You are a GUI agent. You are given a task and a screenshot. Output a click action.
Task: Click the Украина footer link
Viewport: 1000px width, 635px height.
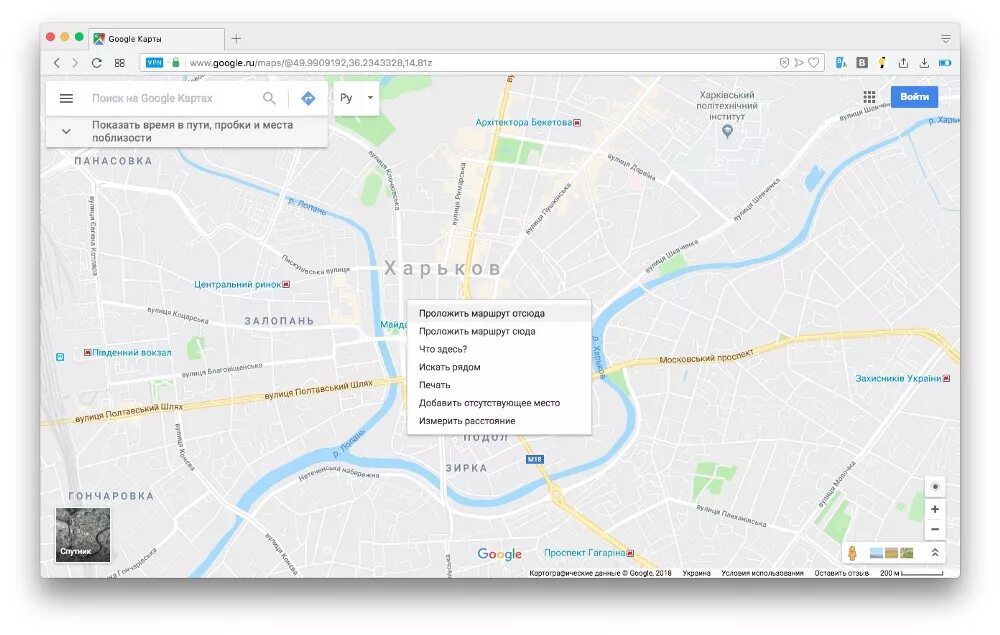point(696,573)
